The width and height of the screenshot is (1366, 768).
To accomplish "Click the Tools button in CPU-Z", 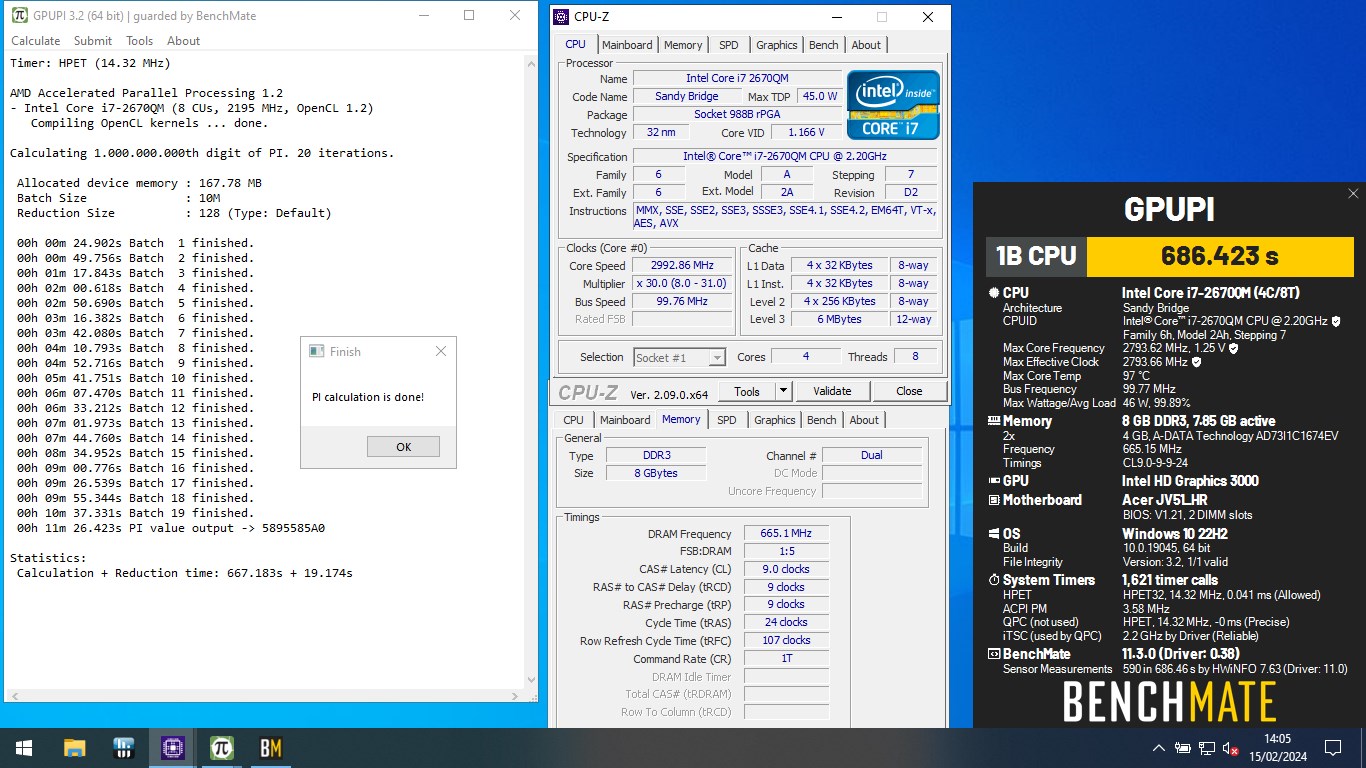I will [747, 391].
